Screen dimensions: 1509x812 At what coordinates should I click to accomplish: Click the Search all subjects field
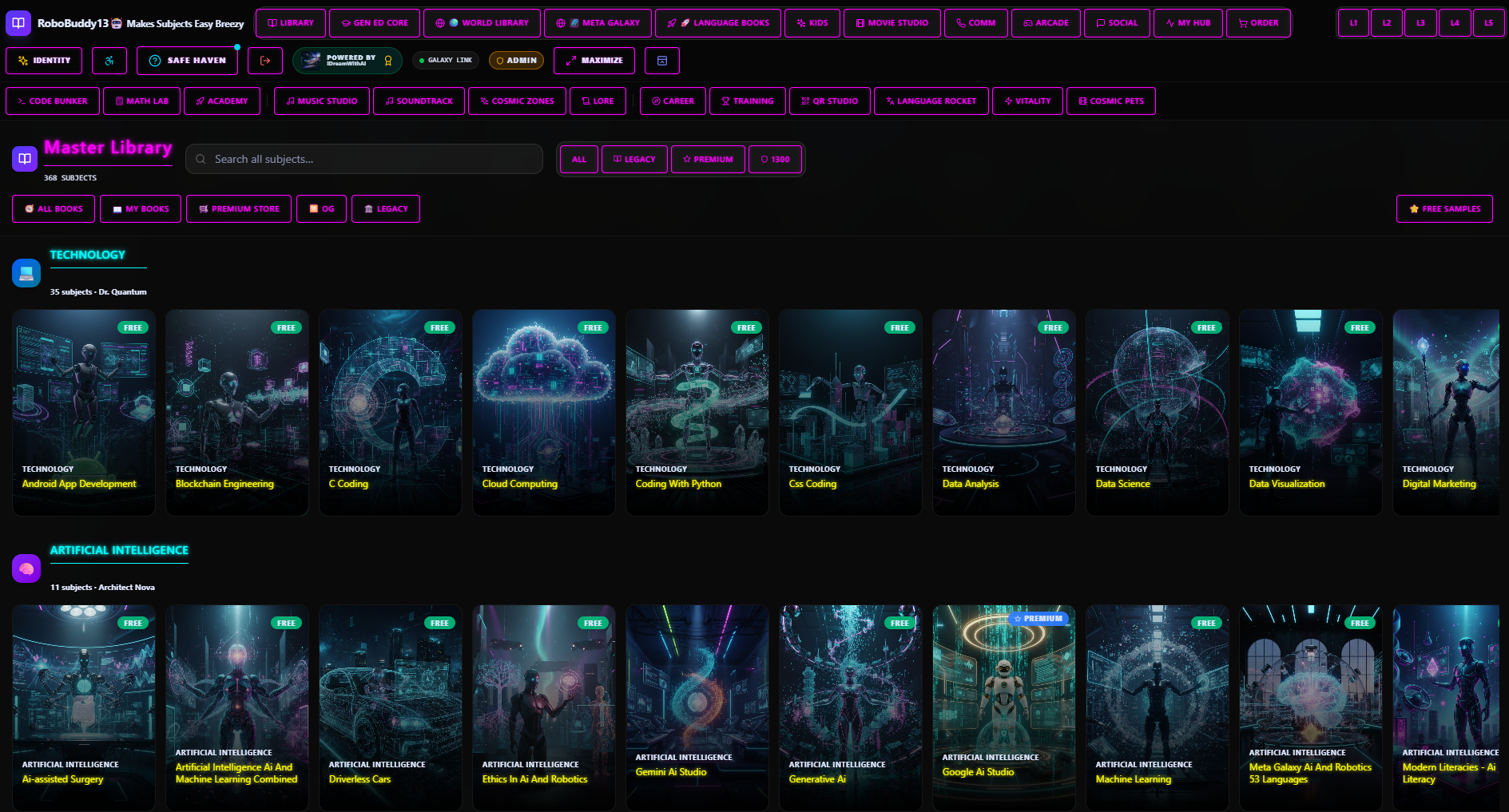[364, 159]
